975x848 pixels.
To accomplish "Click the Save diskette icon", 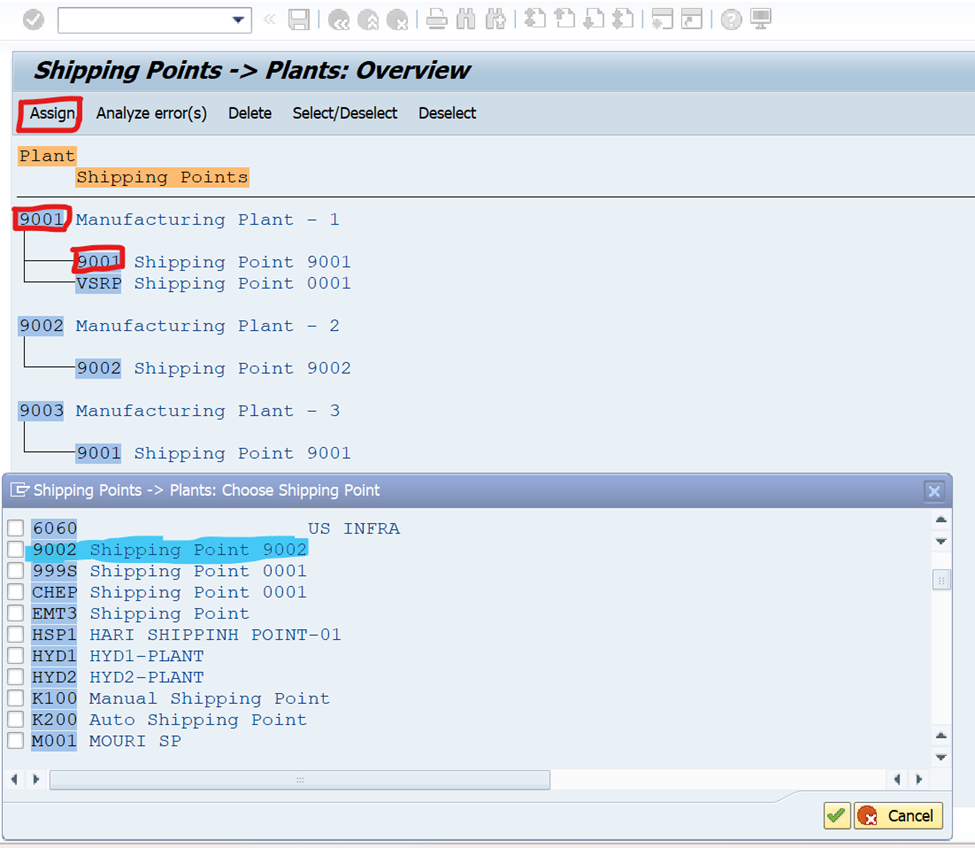I will [299, 20].
